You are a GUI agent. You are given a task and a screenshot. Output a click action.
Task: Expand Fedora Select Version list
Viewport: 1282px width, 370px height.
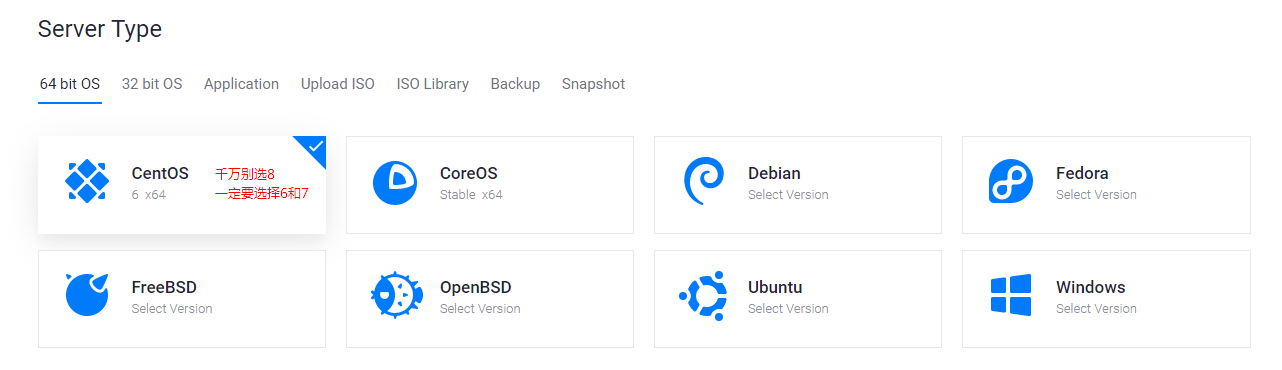click(x=1096, y=195)
